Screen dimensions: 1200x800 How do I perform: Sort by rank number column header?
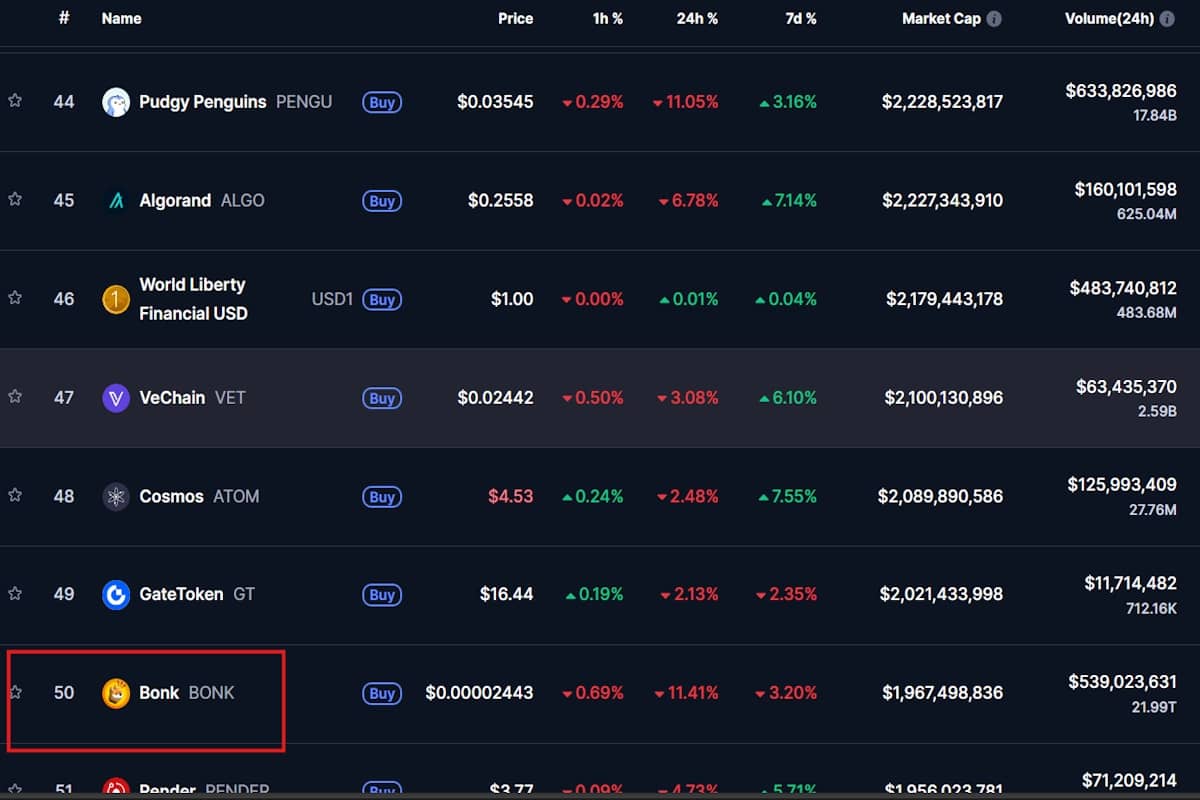pyautogui.click(x=64, y=18)
